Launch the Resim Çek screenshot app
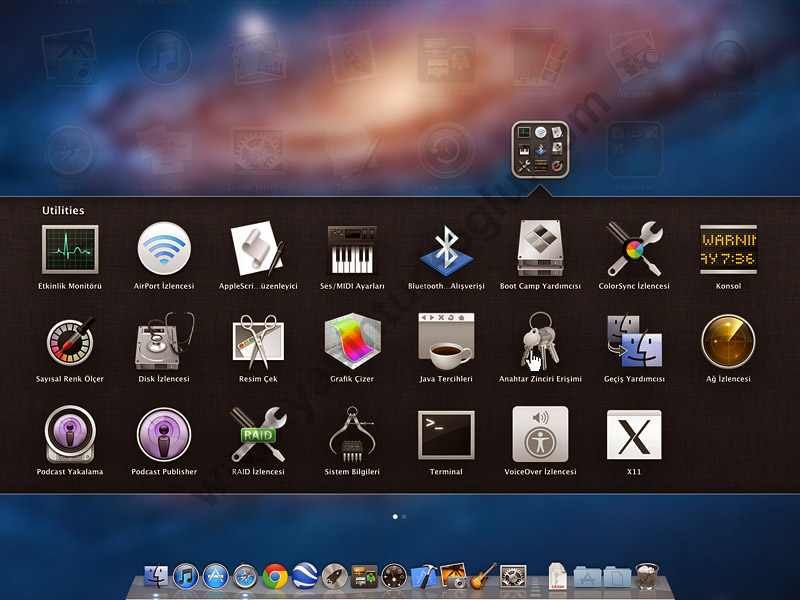 (x=258, y=341)
